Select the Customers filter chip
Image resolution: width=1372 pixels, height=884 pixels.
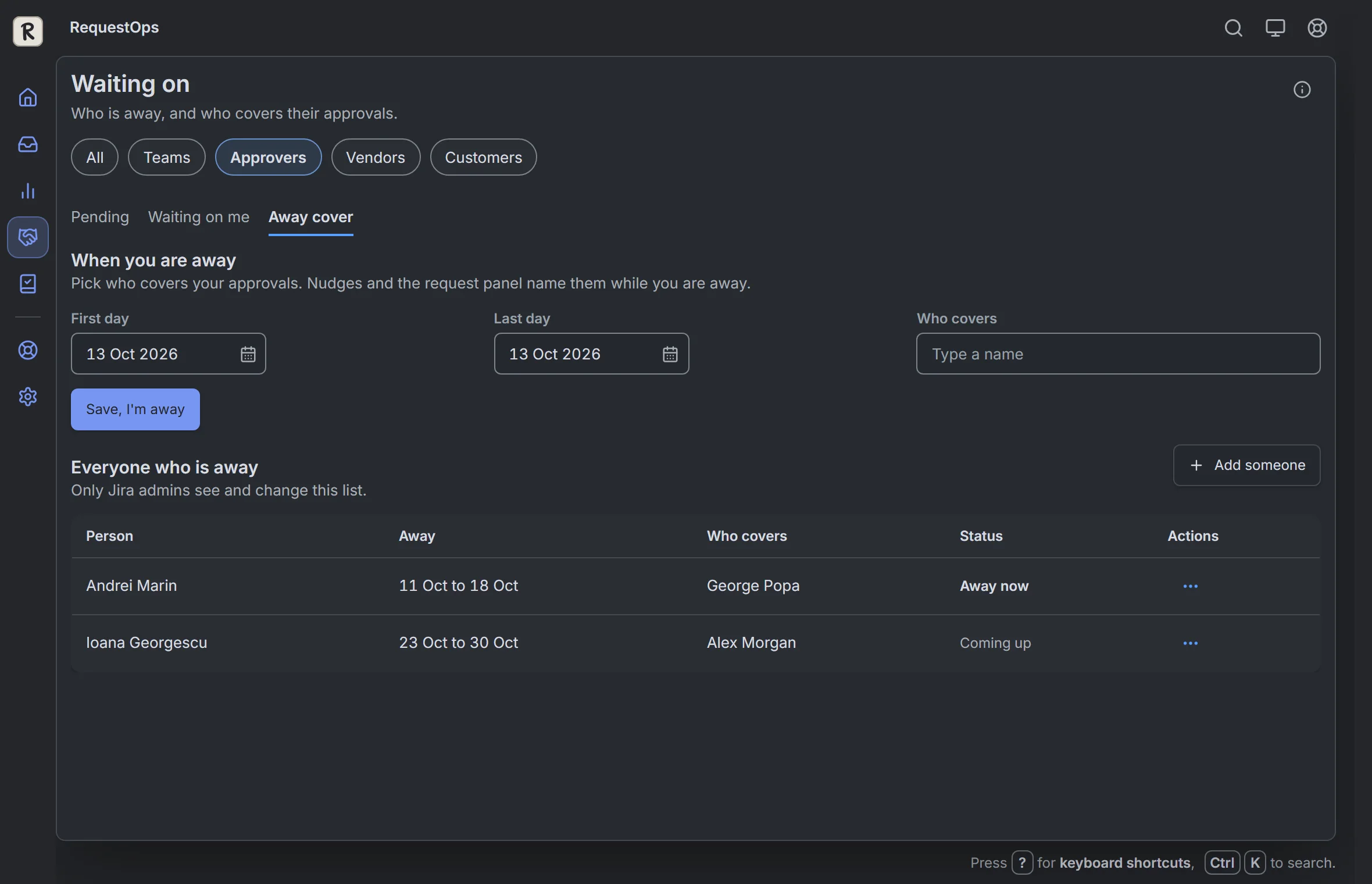[483, 157]
